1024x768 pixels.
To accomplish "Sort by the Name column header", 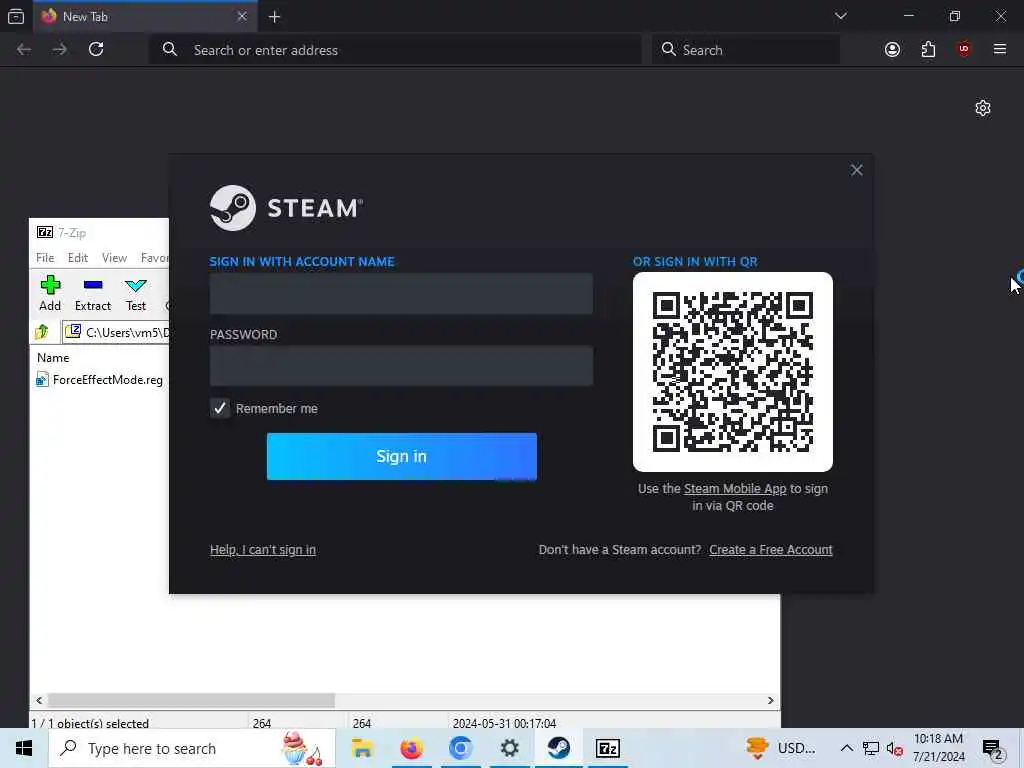I will (53, 358).
